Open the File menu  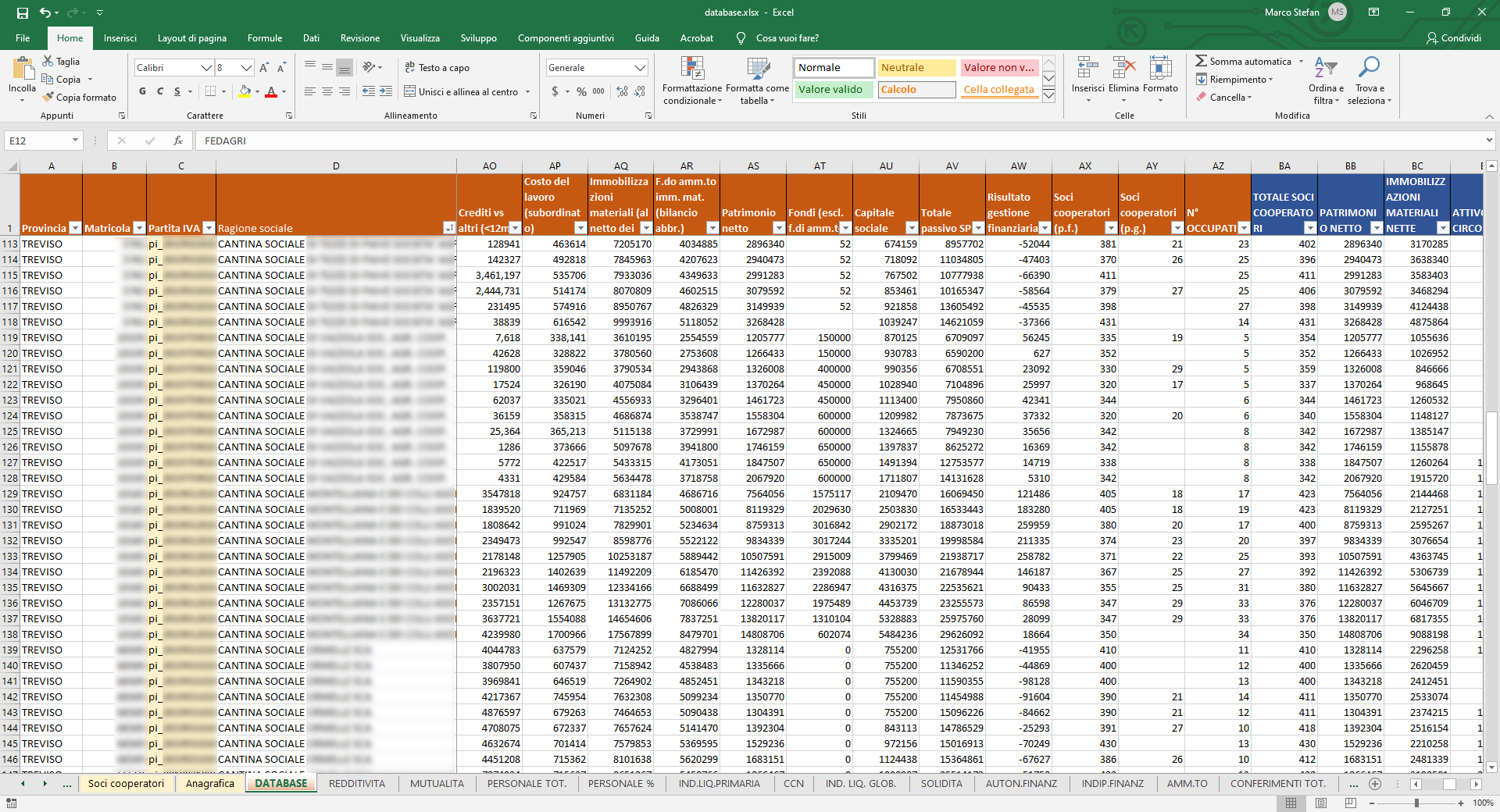click(23, 37)
